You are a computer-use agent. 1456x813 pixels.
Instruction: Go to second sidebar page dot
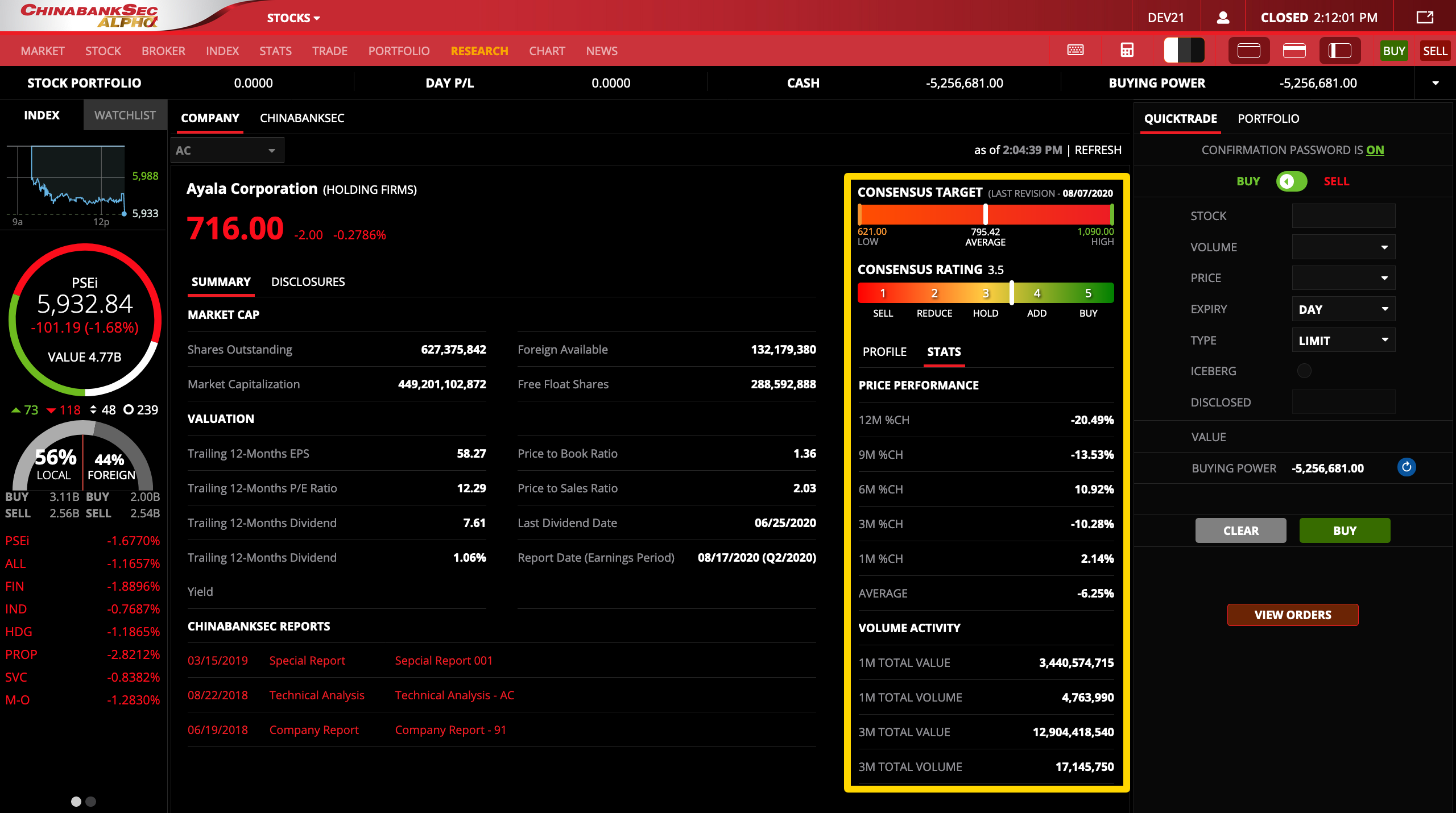(x=90, y=802)
